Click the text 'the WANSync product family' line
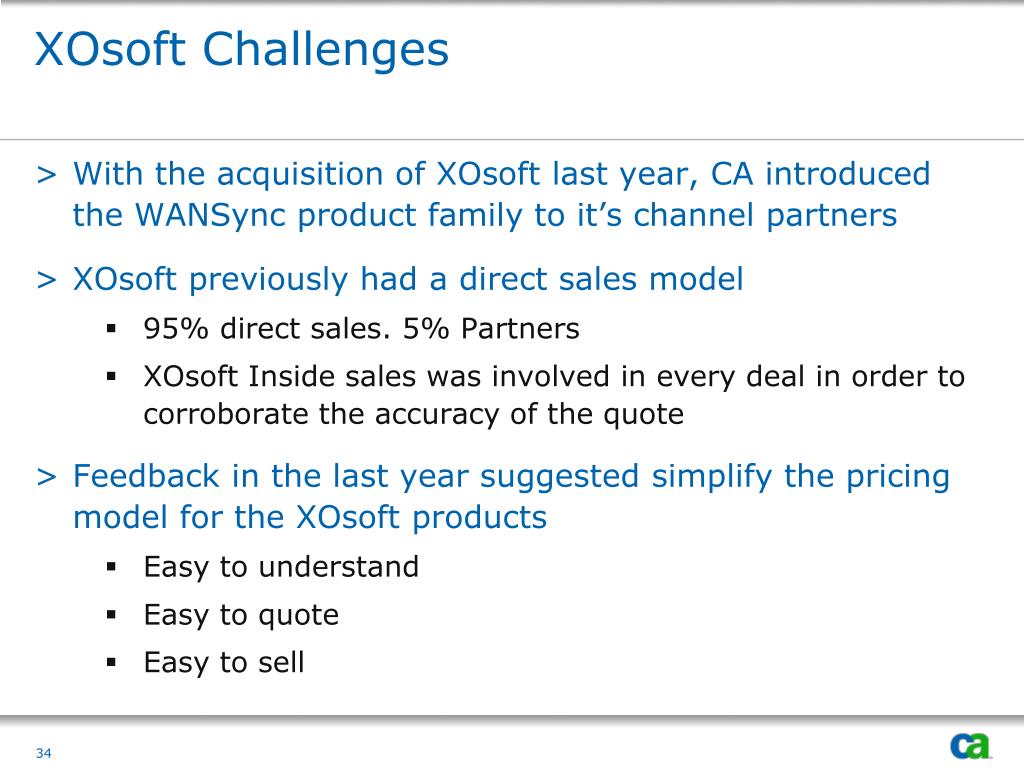The width and height of the screenshot is (1024, 768). tap(485, 216)
